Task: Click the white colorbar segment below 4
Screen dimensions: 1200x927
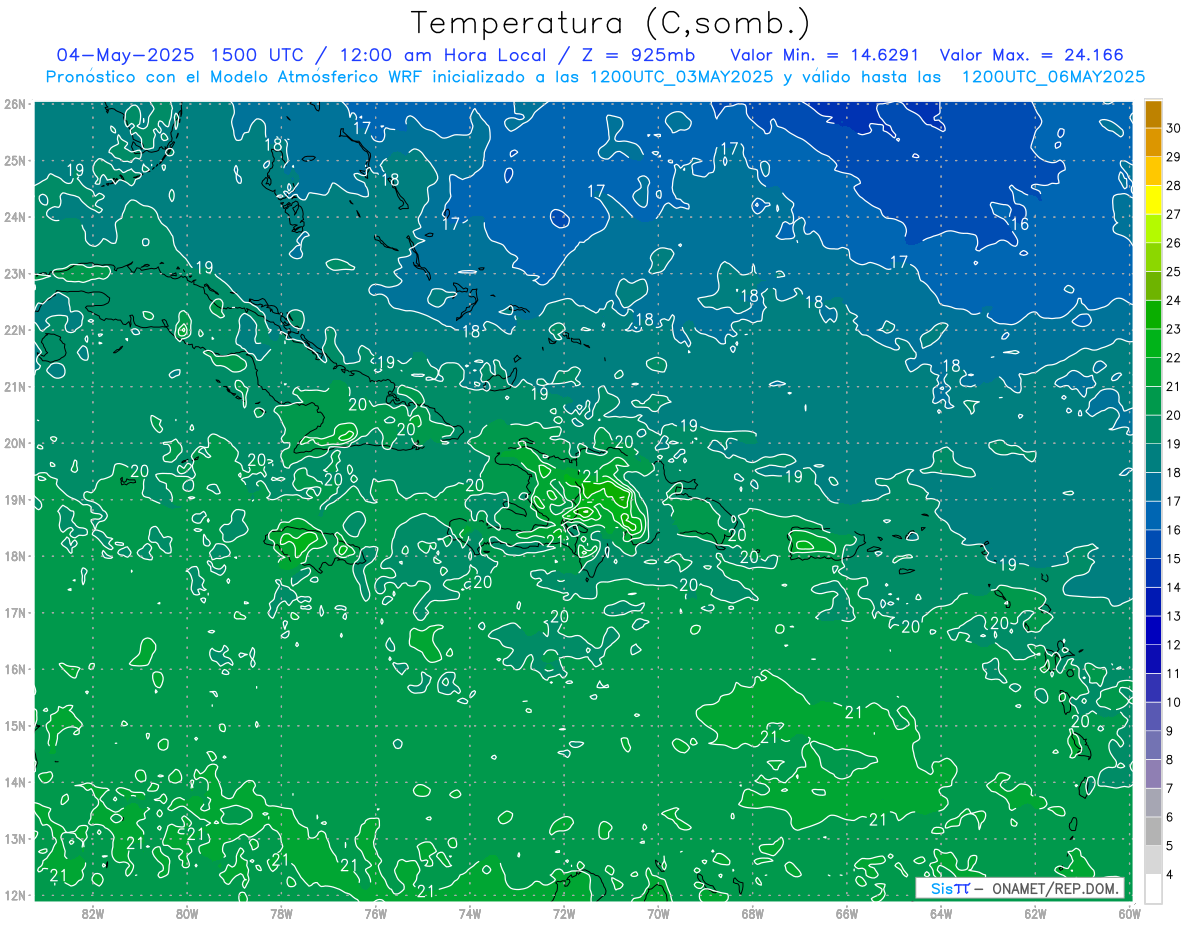Action: [x=1153, y=889]
